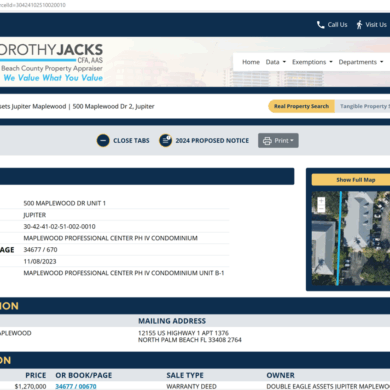Open the 2024 Proposed Notice link
This screenshot has height=390, width=390.
point(212,141)
